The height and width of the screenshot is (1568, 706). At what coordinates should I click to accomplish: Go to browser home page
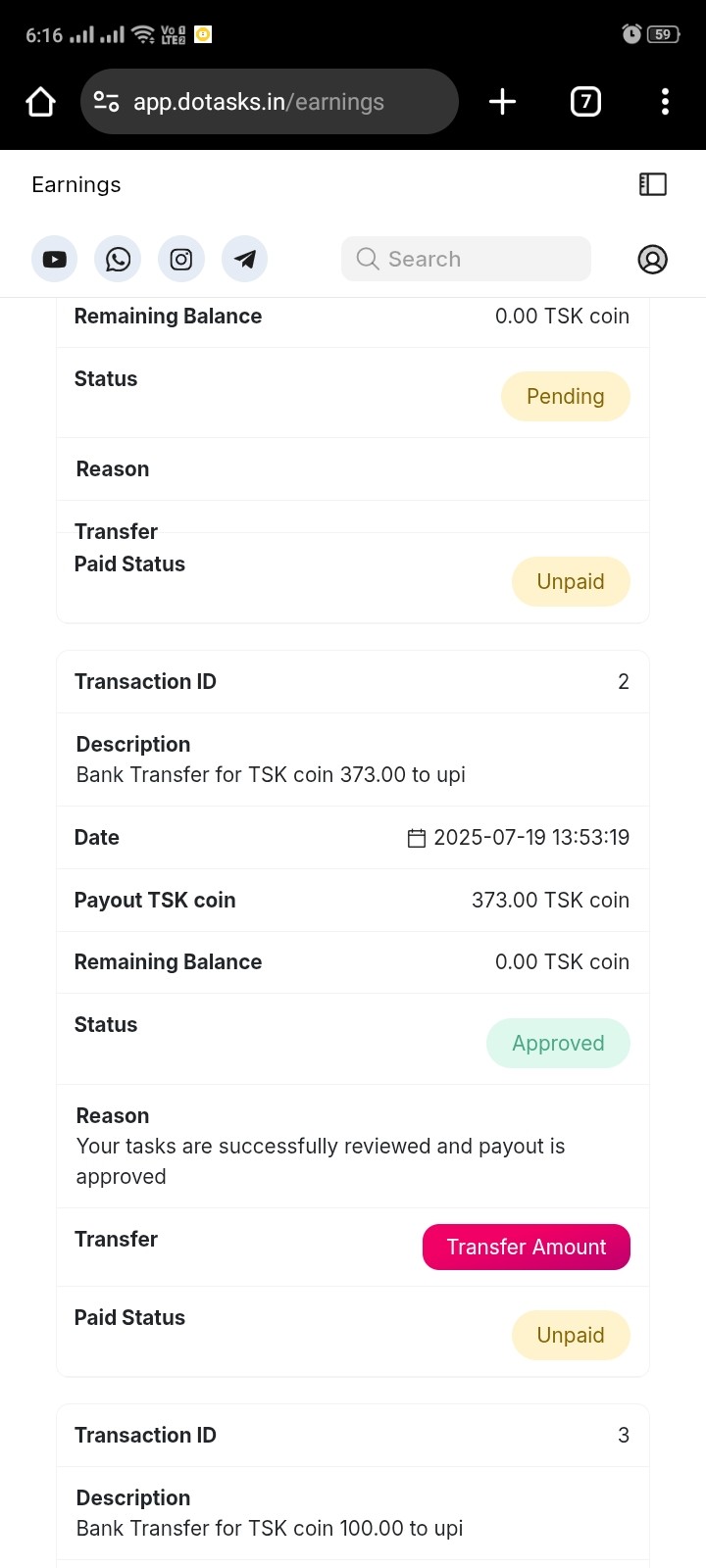tap(41, 102)
